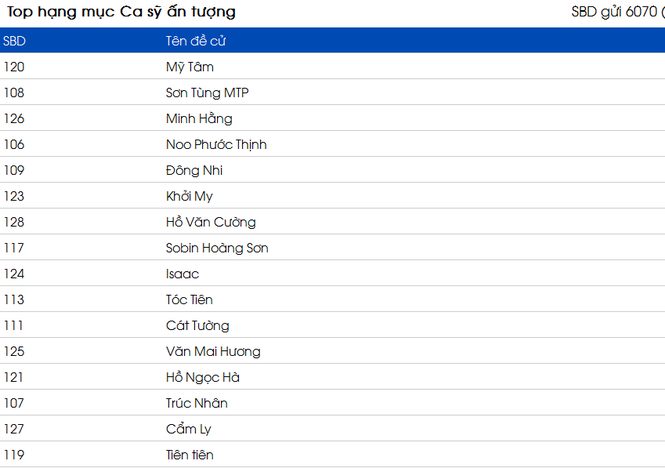Click SBD number 120 cell
Viewport: 665px width, 468px height.
[x=14, y=67]
